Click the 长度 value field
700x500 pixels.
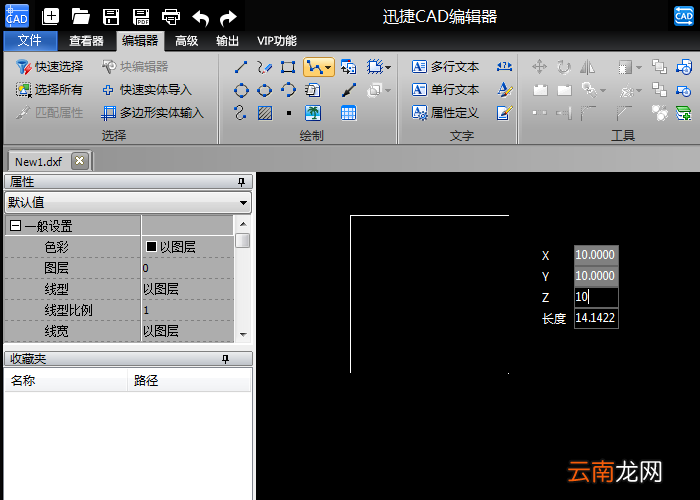596,318
